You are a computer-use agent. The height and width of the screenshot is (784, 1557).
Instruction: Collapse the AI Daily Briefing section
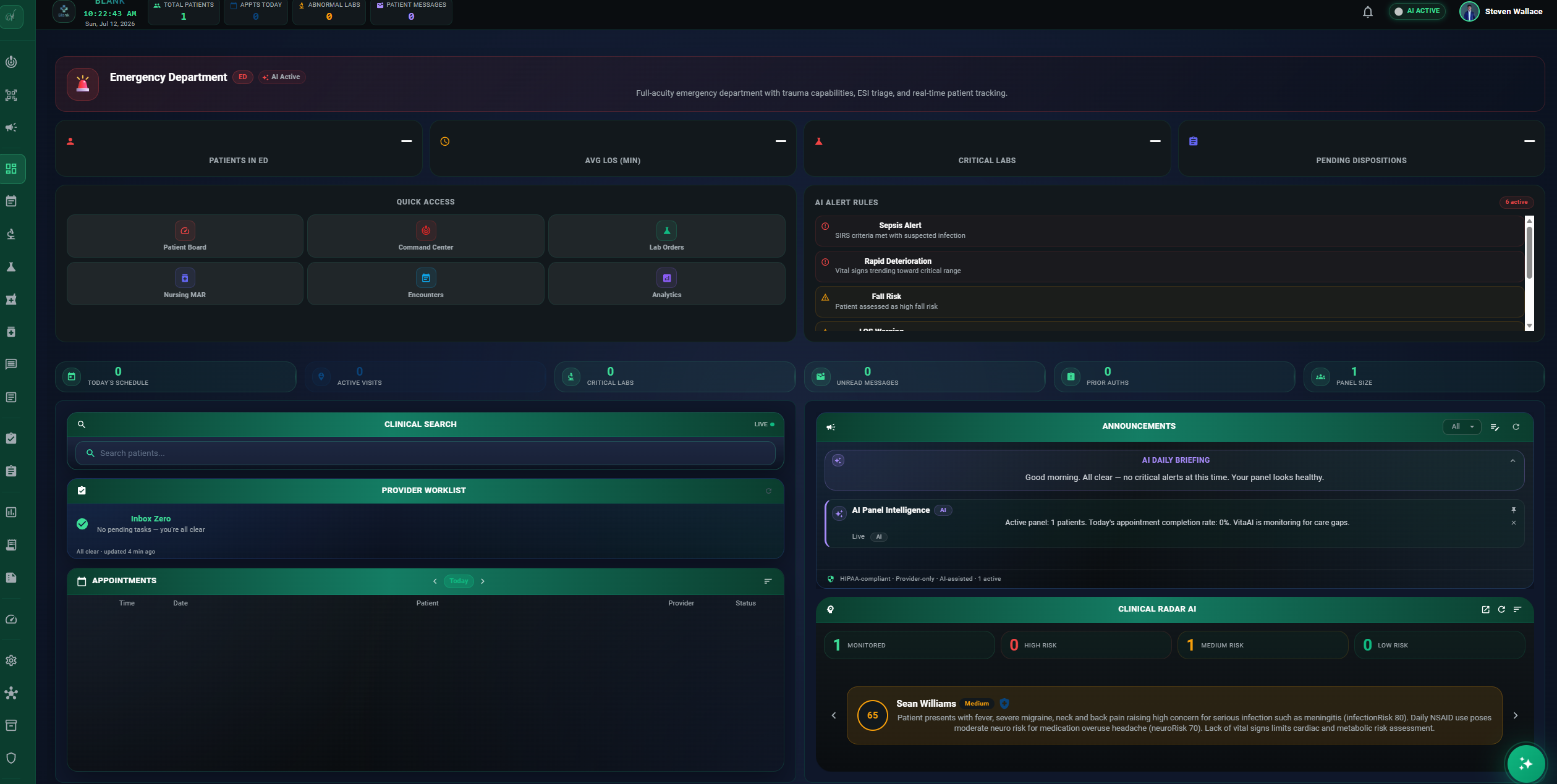point(1512,461)
